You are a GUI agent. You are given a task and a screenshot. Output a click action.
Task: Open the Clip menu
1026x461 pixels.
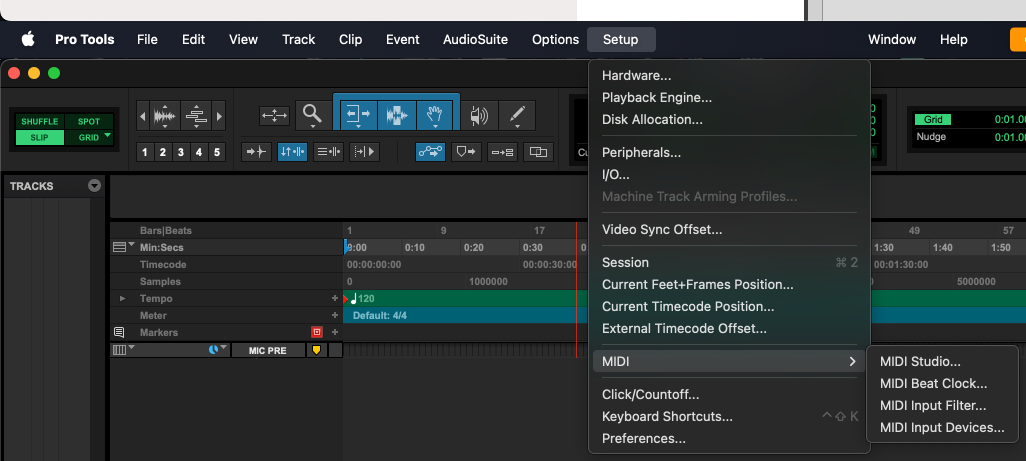tap(351, 39)
